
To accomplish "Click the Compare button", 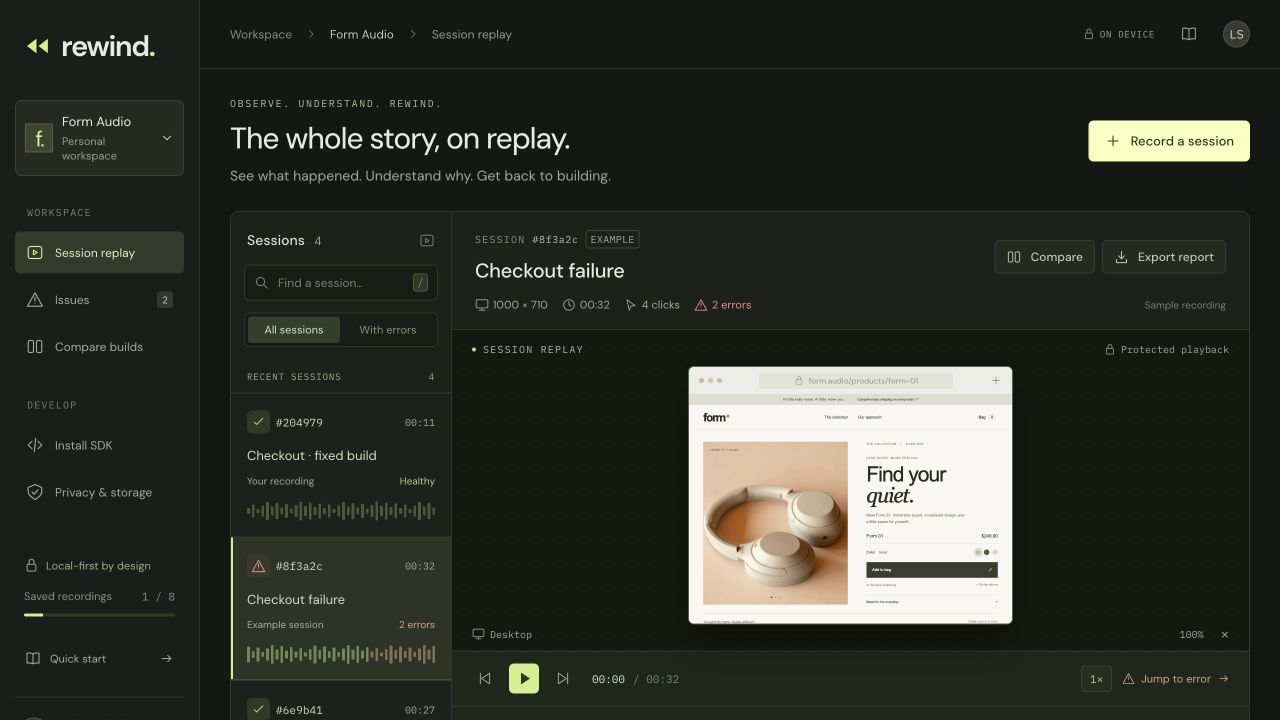I will pos(1044,257).
